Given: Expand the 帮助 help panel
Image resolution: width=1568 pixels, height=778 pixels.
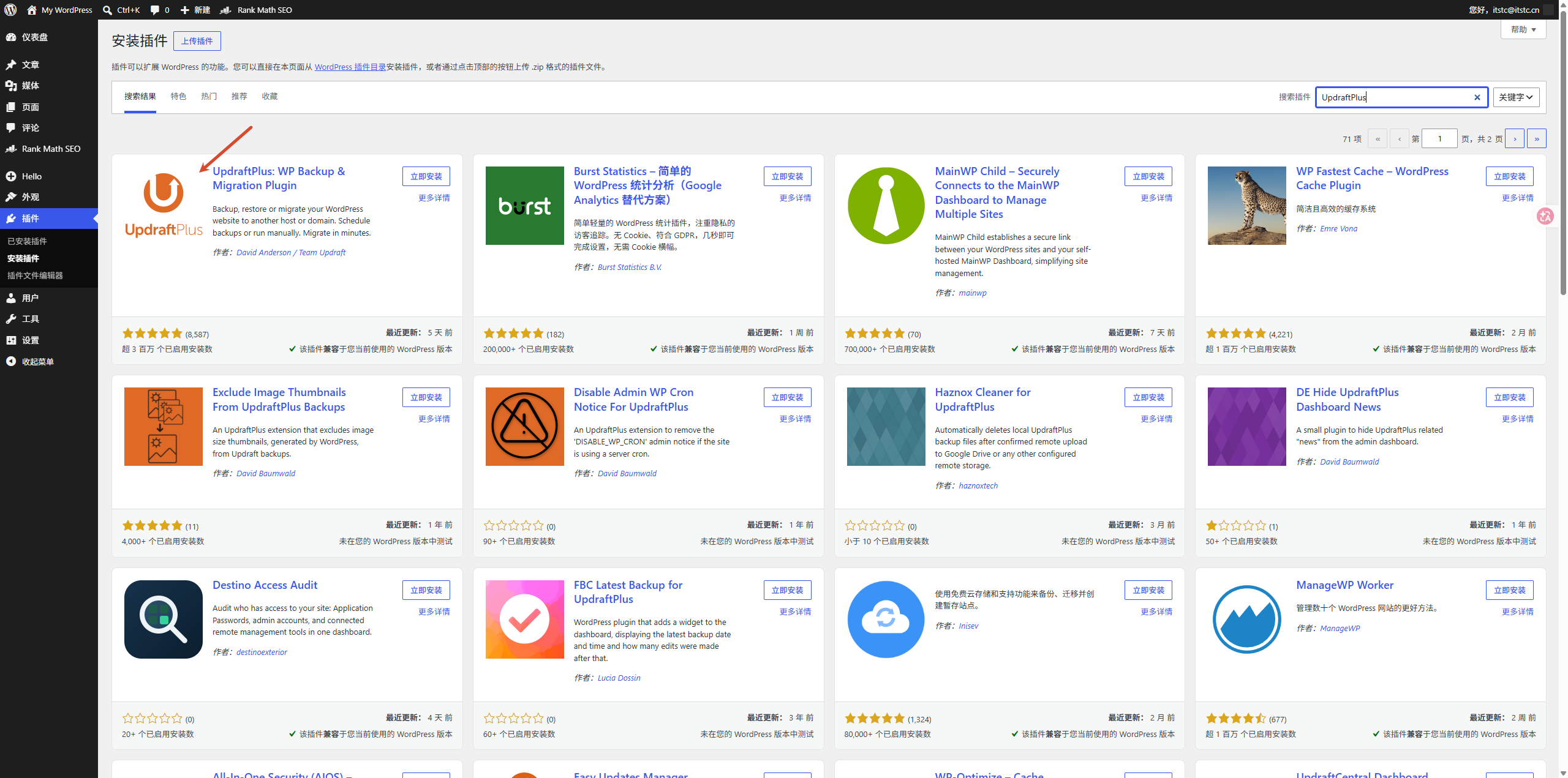Looking at the screenshot, I should [x=1523, y=29].
